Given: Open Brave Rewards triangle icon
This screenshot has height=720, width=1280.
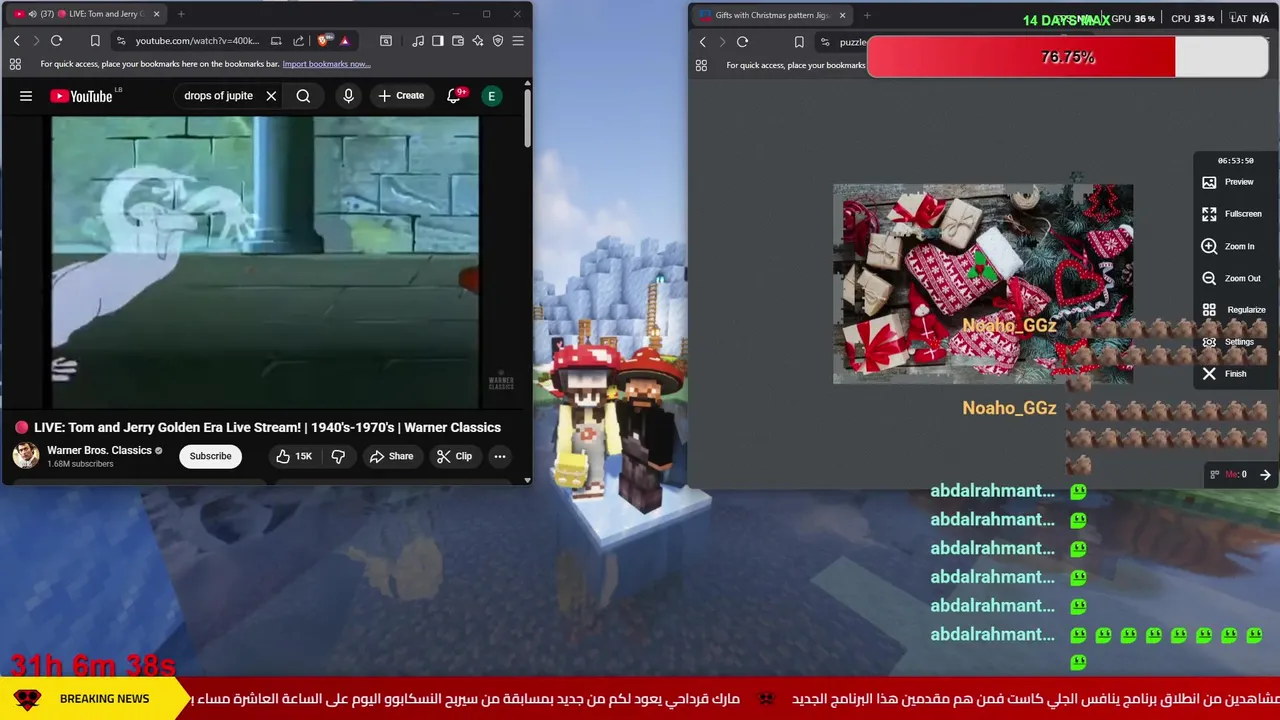Looking at the screenshot, I should click(344, 41).
